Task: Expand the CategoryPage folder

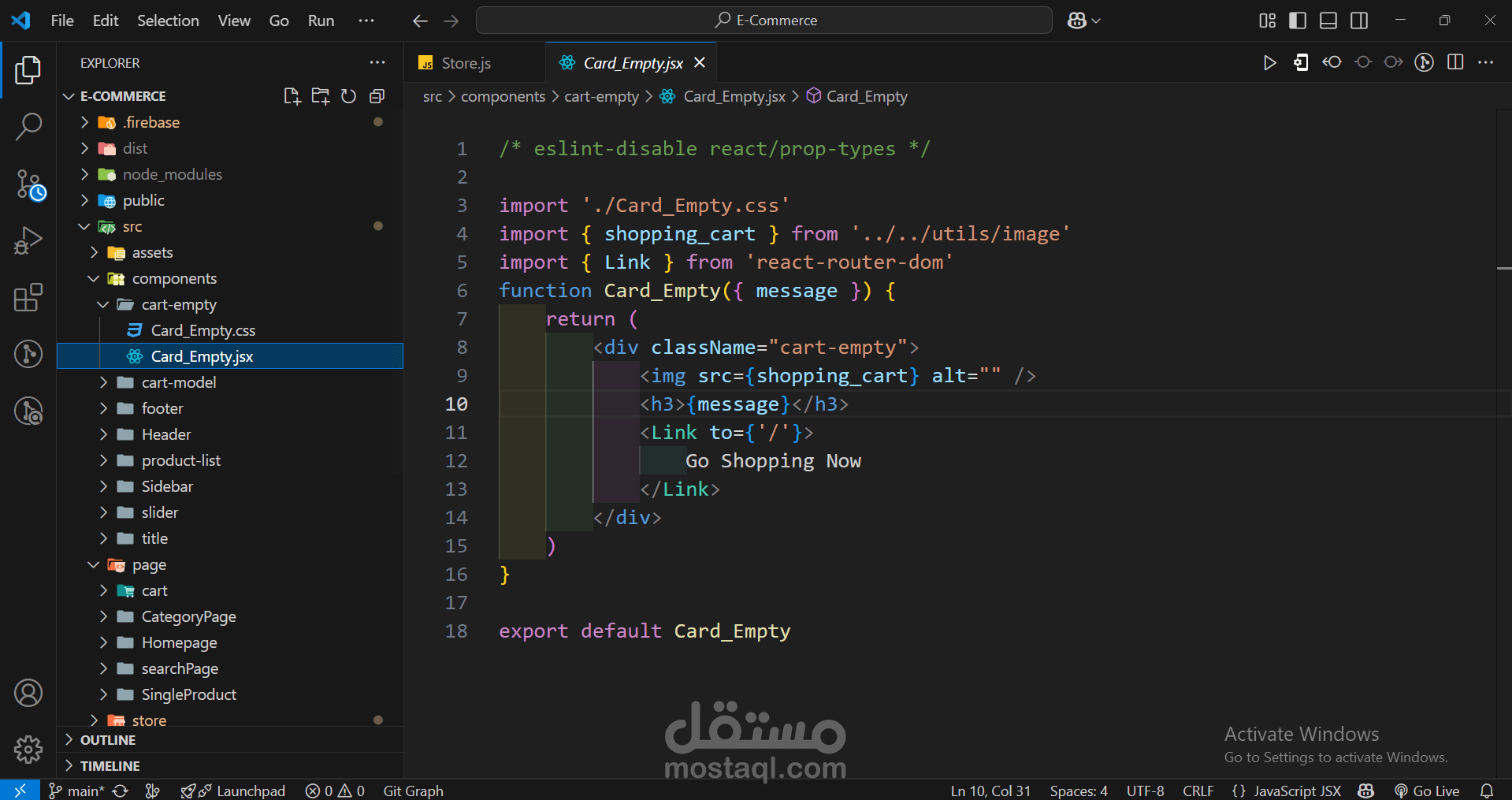Action: click(230, 616)
